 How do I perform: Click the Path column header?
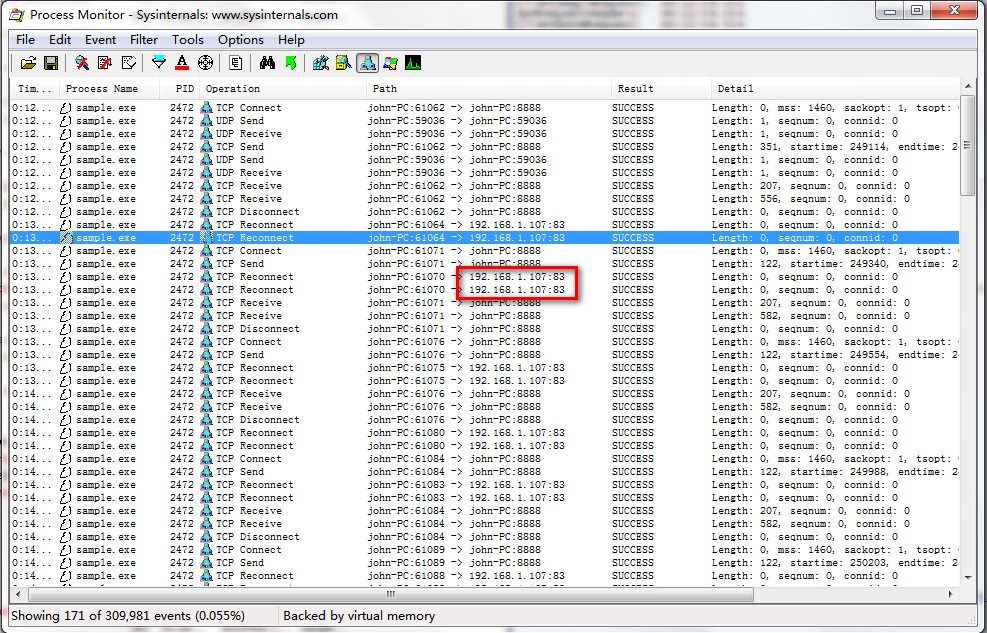[x=488, y=89]
